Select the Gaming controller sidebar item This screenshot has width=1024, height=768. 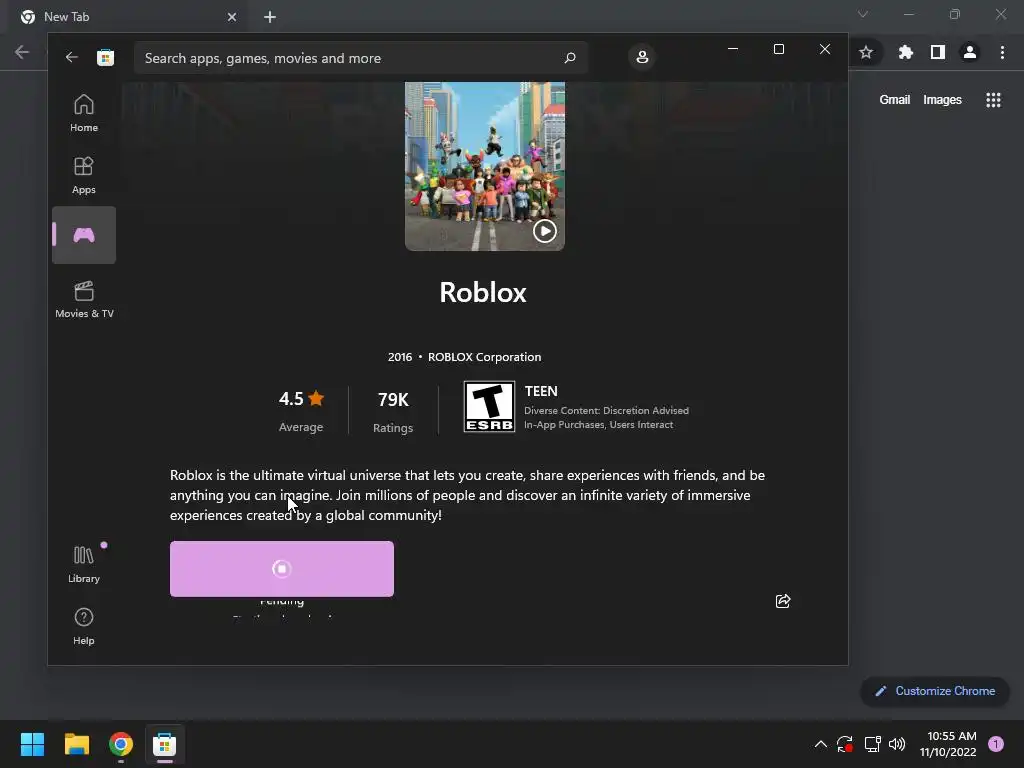[x=84, y=235]
